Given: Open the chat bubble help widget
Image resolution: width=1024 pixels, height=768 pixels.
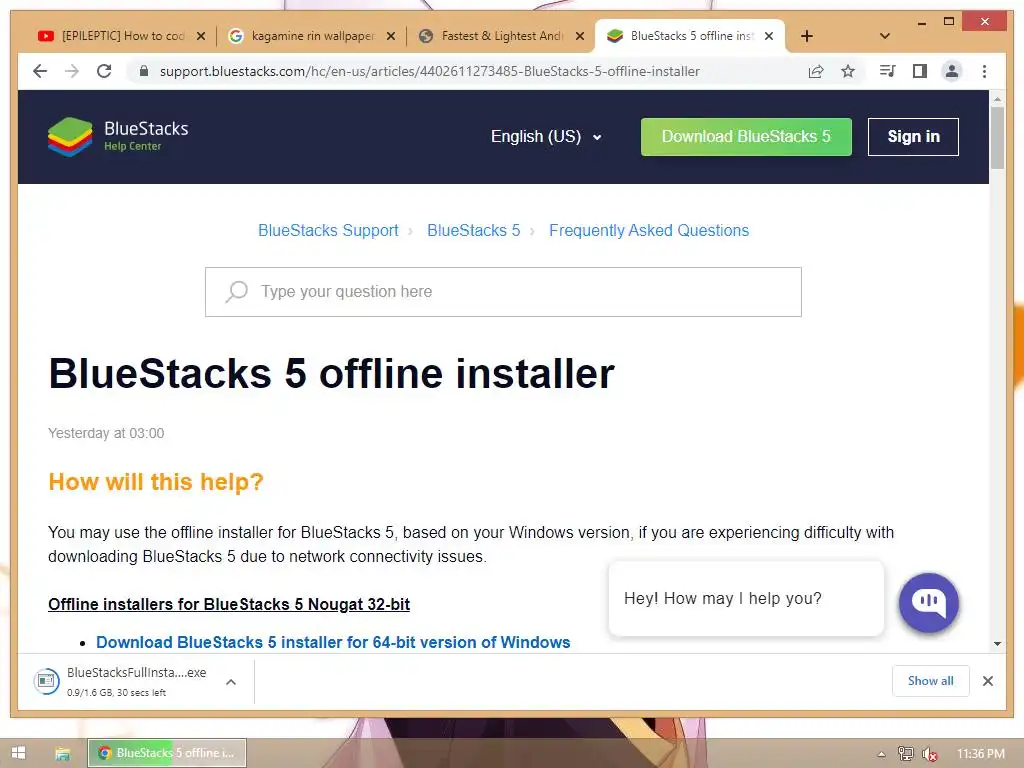Looking at the screenshot, I should [929, 602].
